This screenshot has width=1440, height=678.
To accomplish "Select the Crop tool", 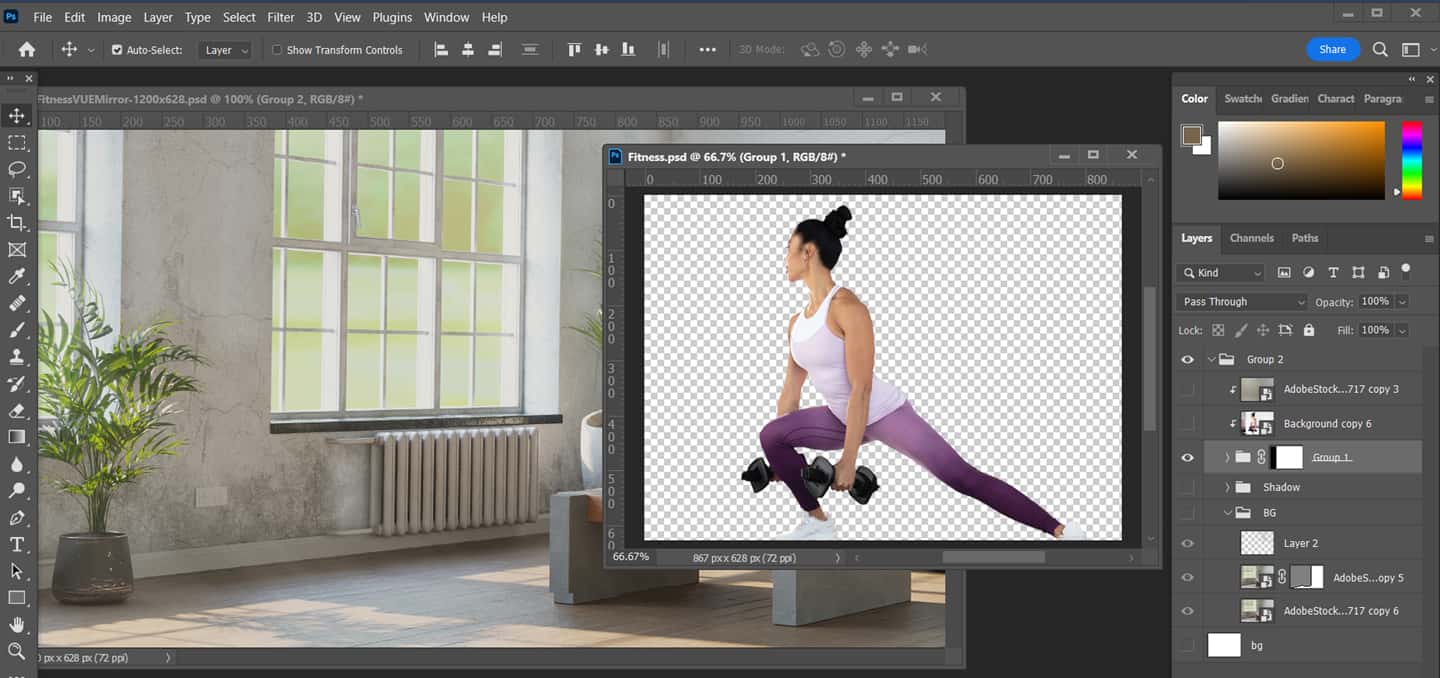I will (x=17, y=223).
